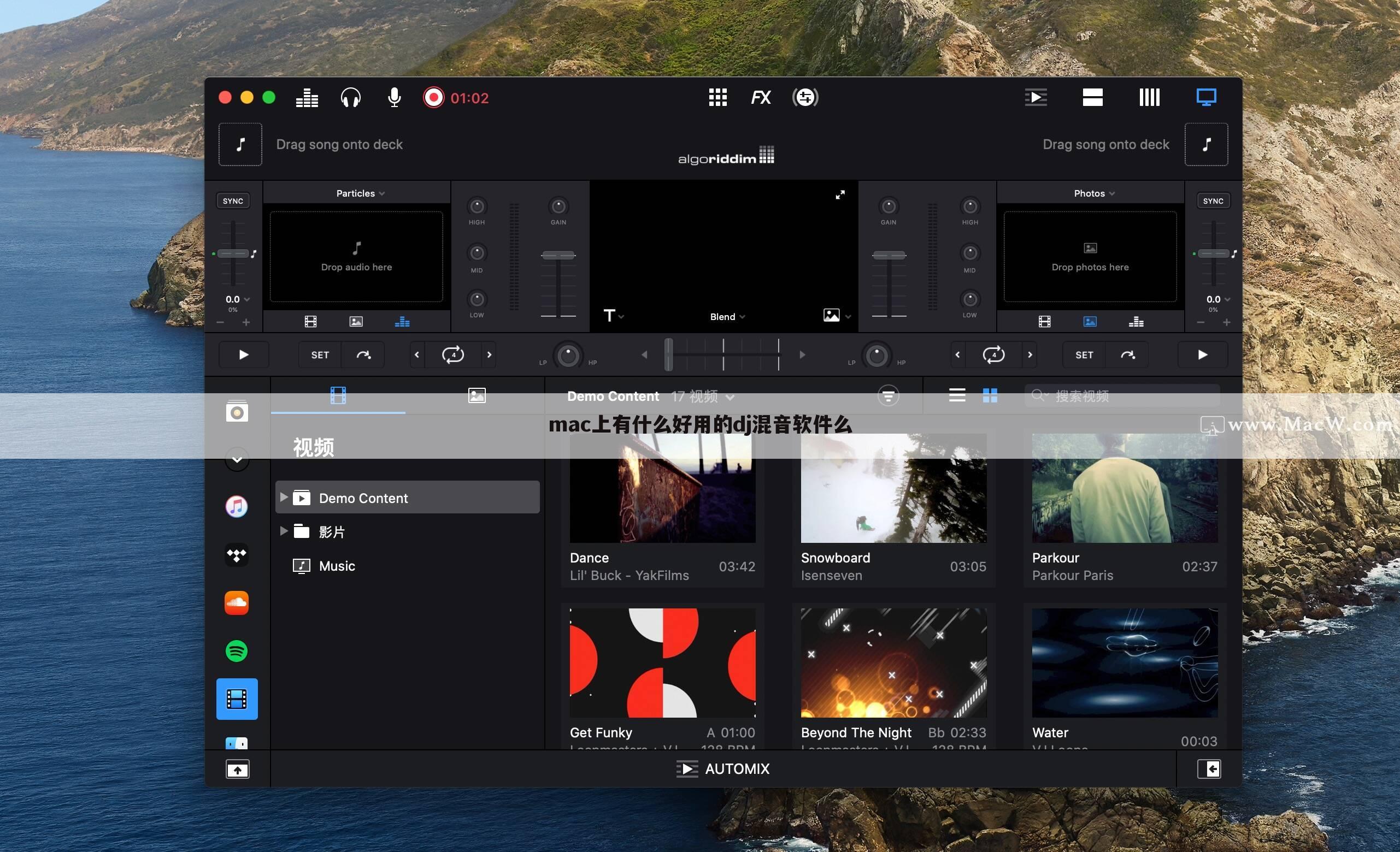This screenshot has width=1400, height=852.
Task: Toggle SYNC on the left deck
Action: (x=233, y=201)
